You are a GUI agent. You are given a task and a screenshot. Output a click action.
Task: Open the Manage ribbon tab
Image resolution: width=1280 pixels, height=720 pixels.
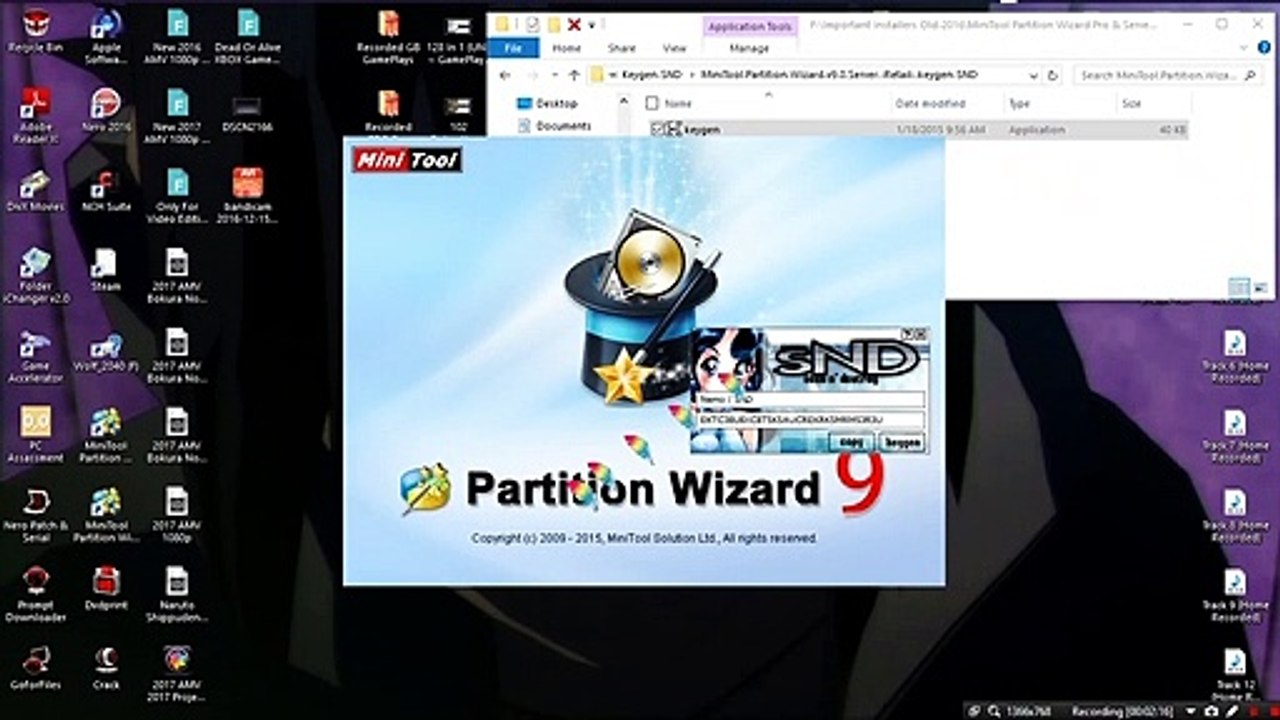pos(748,48)
